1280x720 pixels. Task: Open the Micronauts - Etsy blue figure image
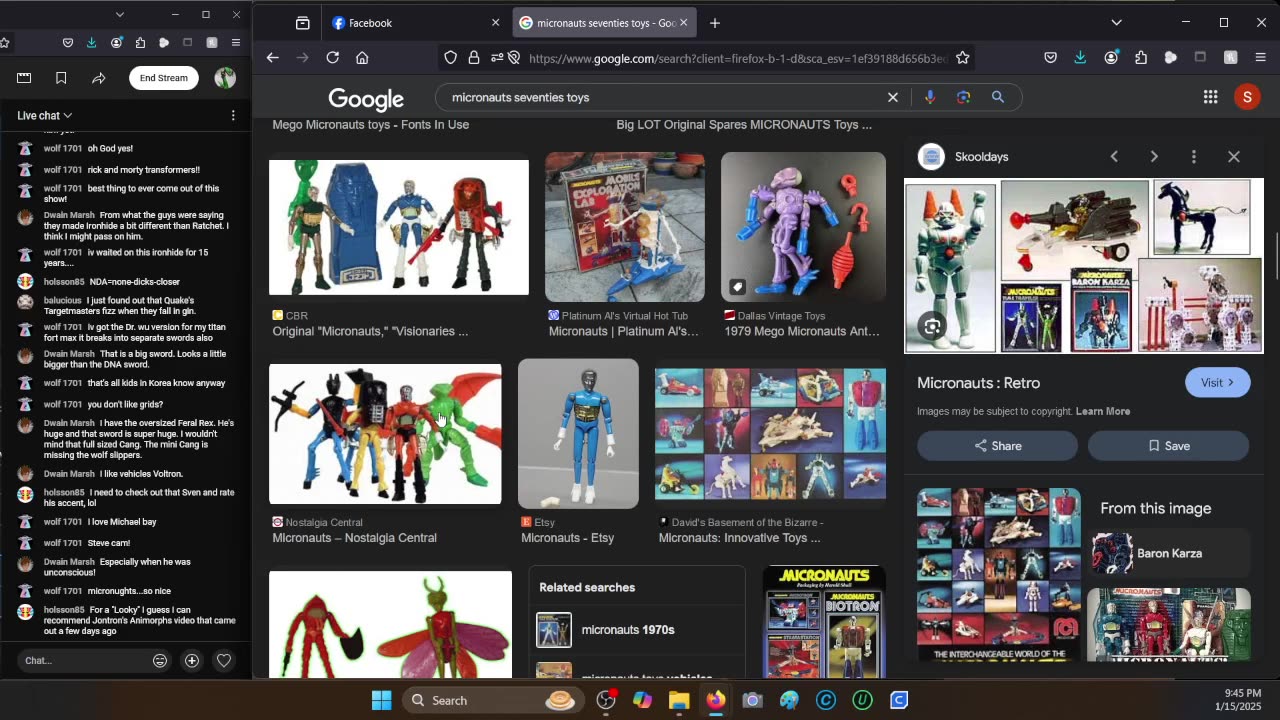click(578, 434)
